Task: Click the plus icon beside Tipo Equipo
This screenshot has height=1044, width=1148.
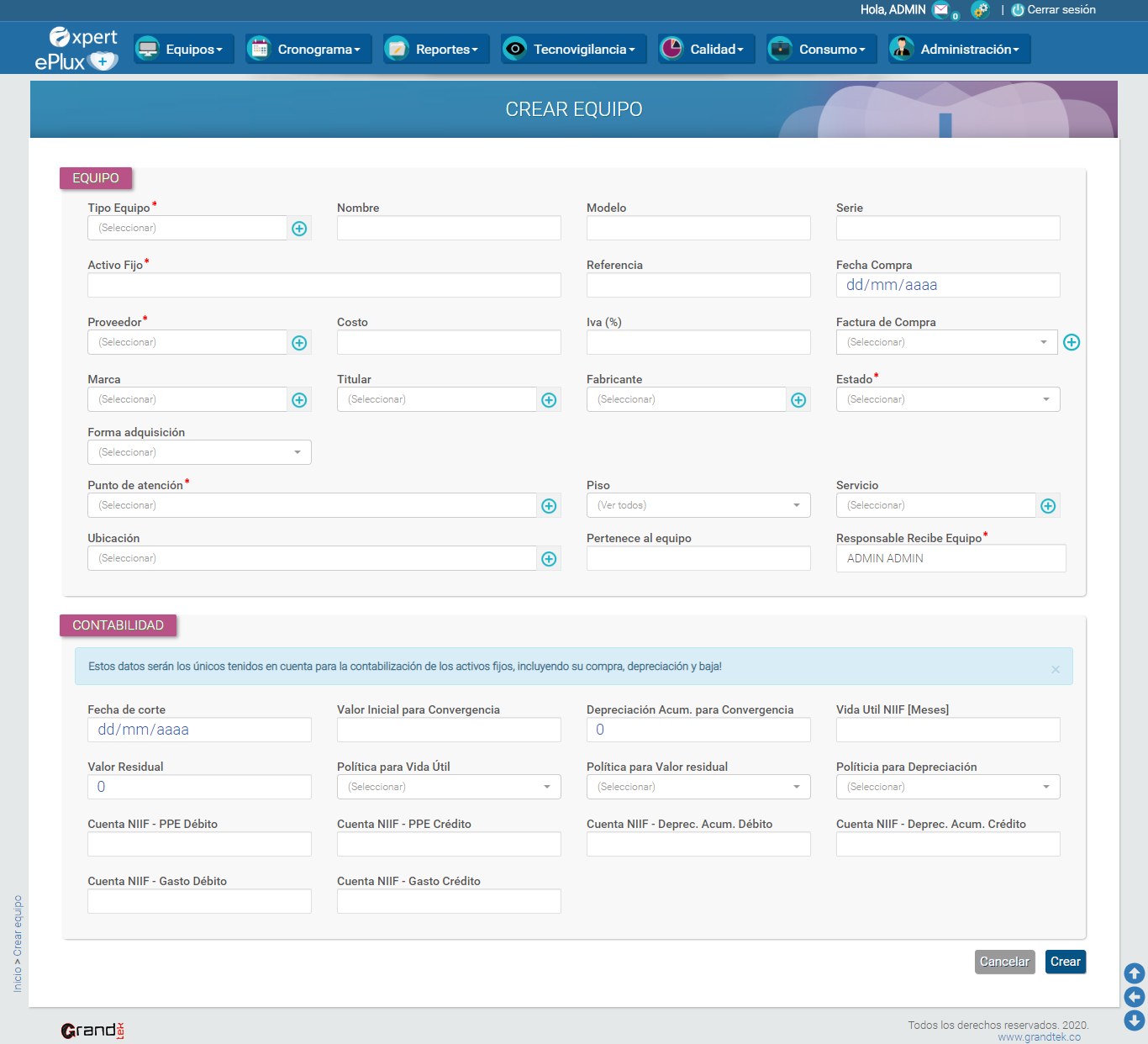Action: click(x=299, y=229)
